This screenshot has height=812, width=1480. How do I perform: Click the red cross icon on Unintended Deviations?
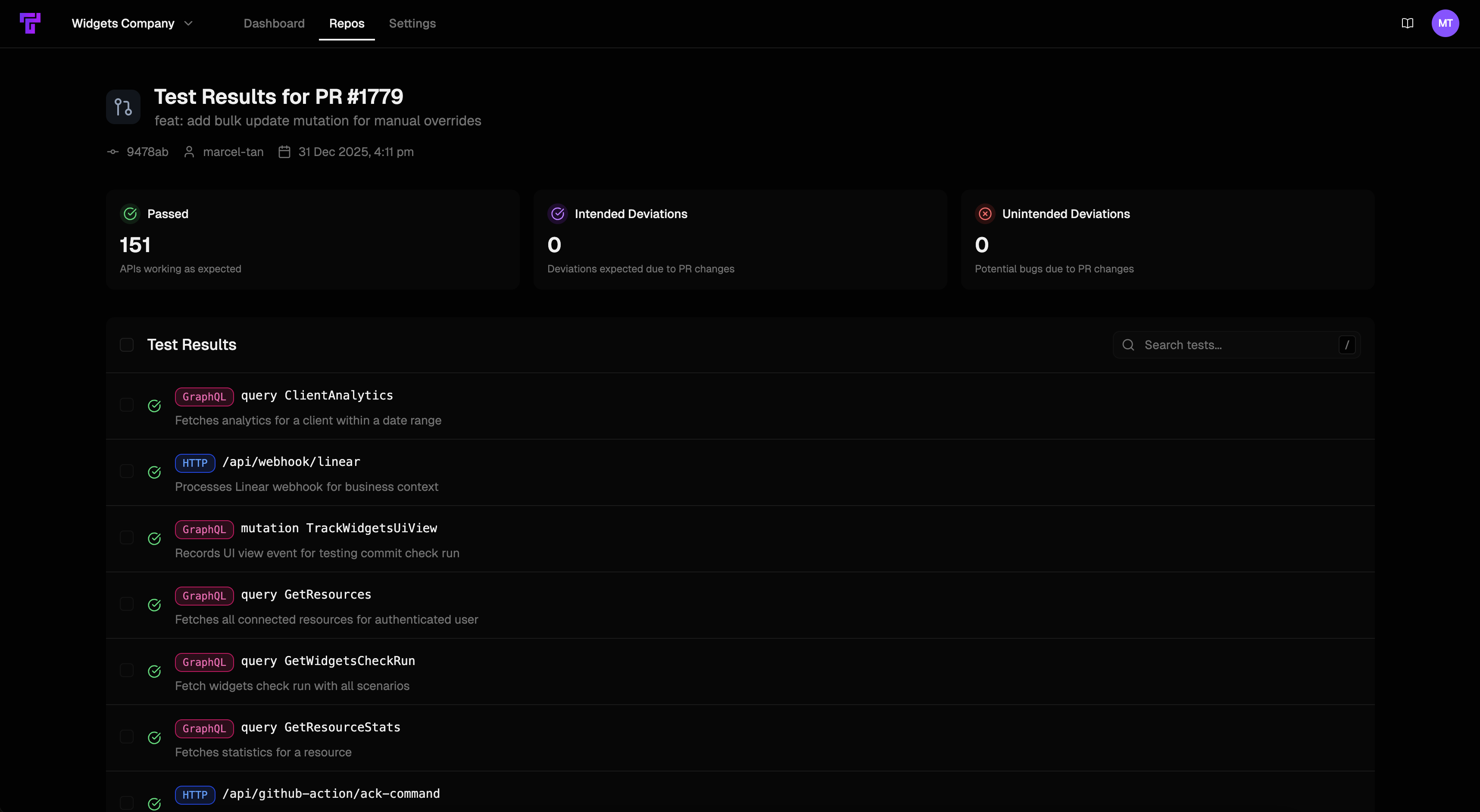point(985,214)
